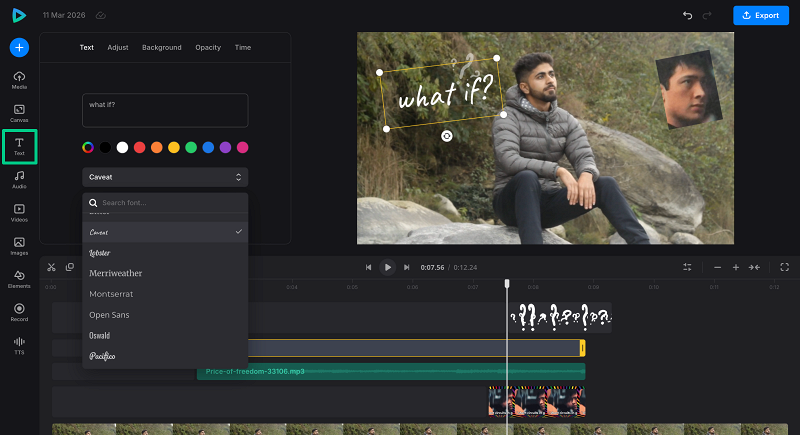
Task: Click the Clipchamp-style logo at top left
Action: coord(19,15)
